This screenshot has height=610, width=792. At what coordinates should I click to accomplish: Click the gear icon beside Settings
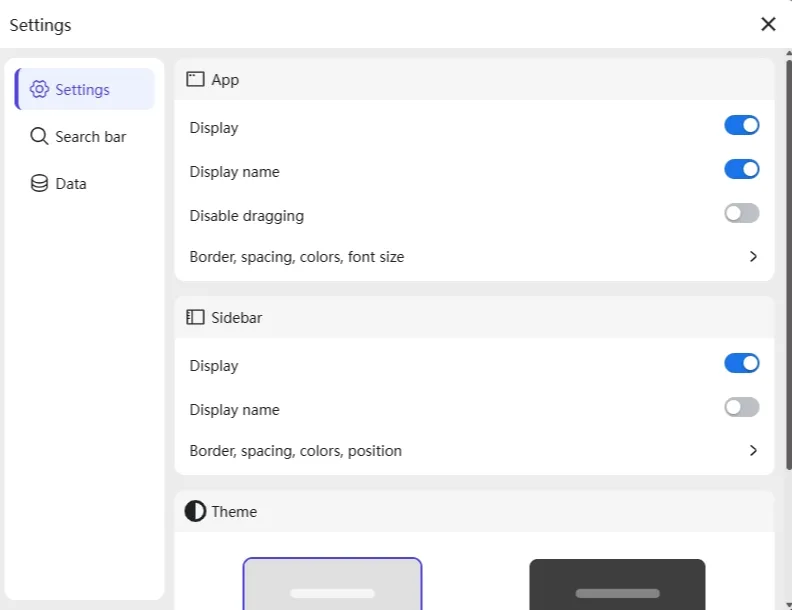[39, 89]
